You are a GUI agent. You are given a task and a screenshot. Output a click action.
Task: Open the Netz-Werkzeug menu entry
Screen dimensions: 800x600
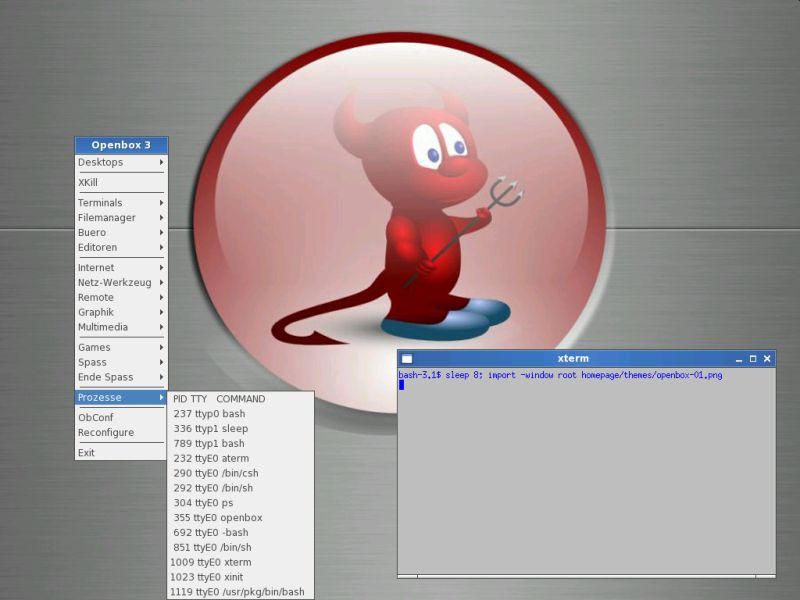coord(121,282)
